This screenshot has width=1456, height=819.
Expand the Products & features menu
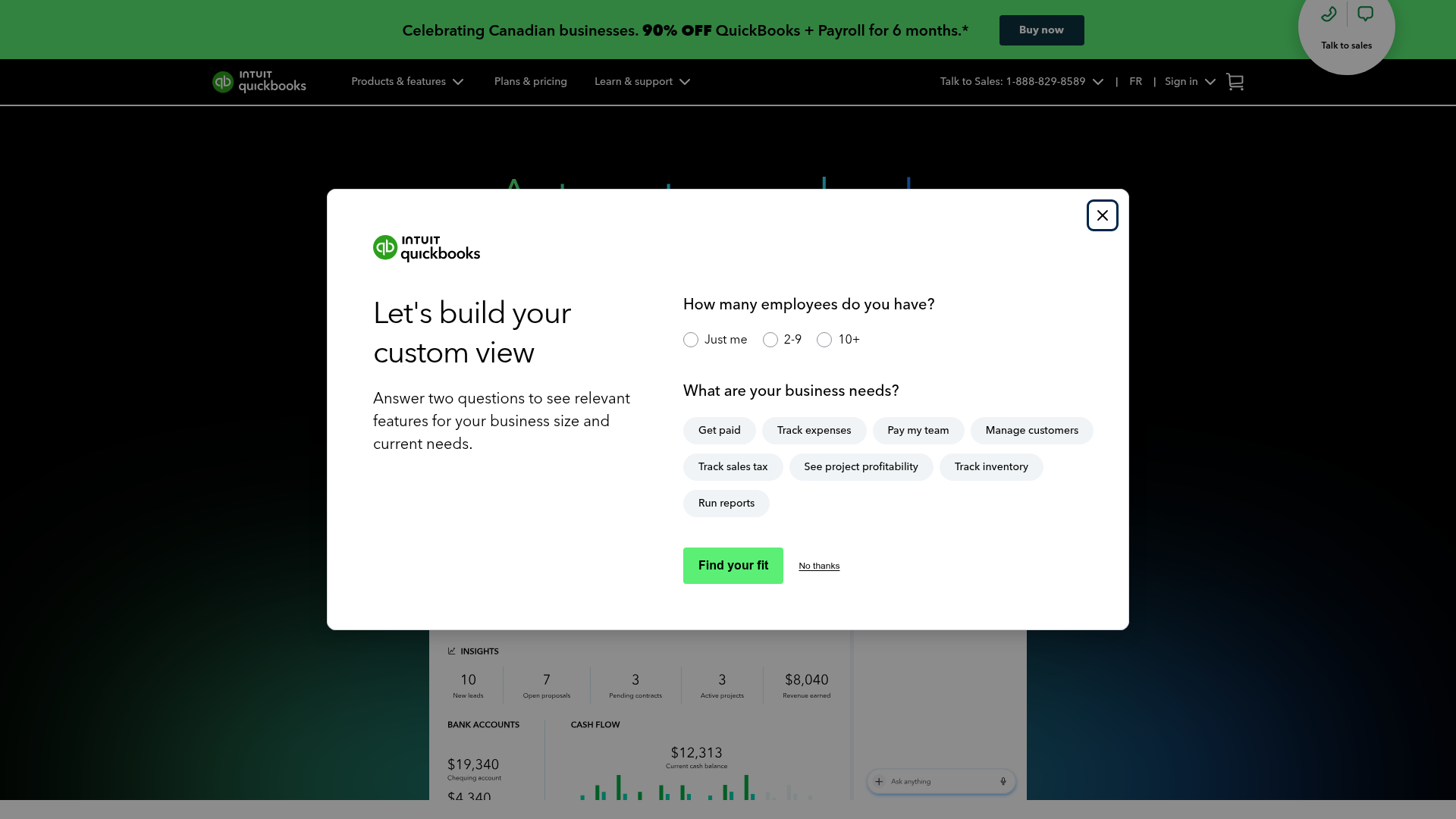(407, 82)
